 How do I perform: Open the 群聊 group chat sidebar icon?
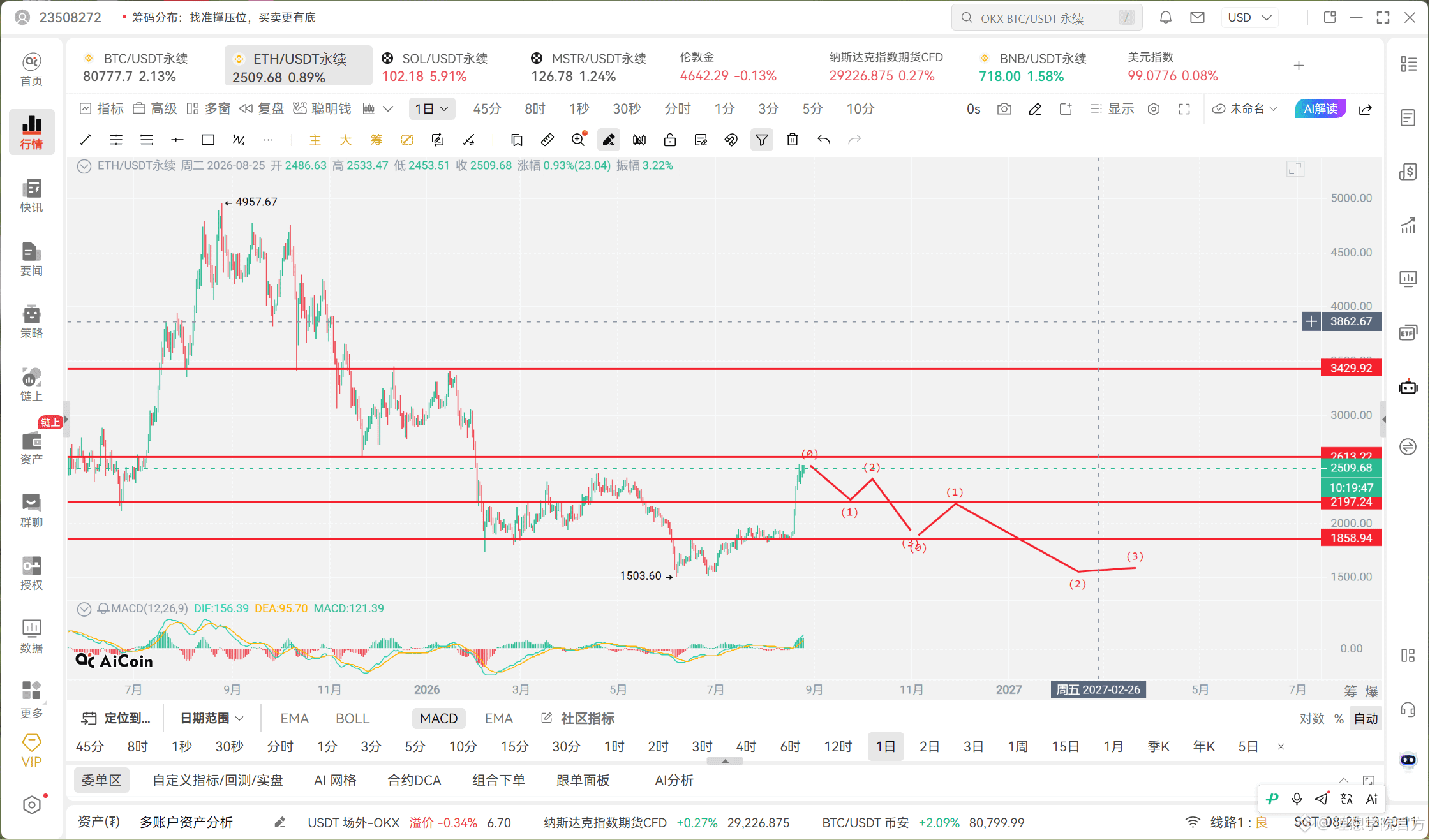point(31,511)
